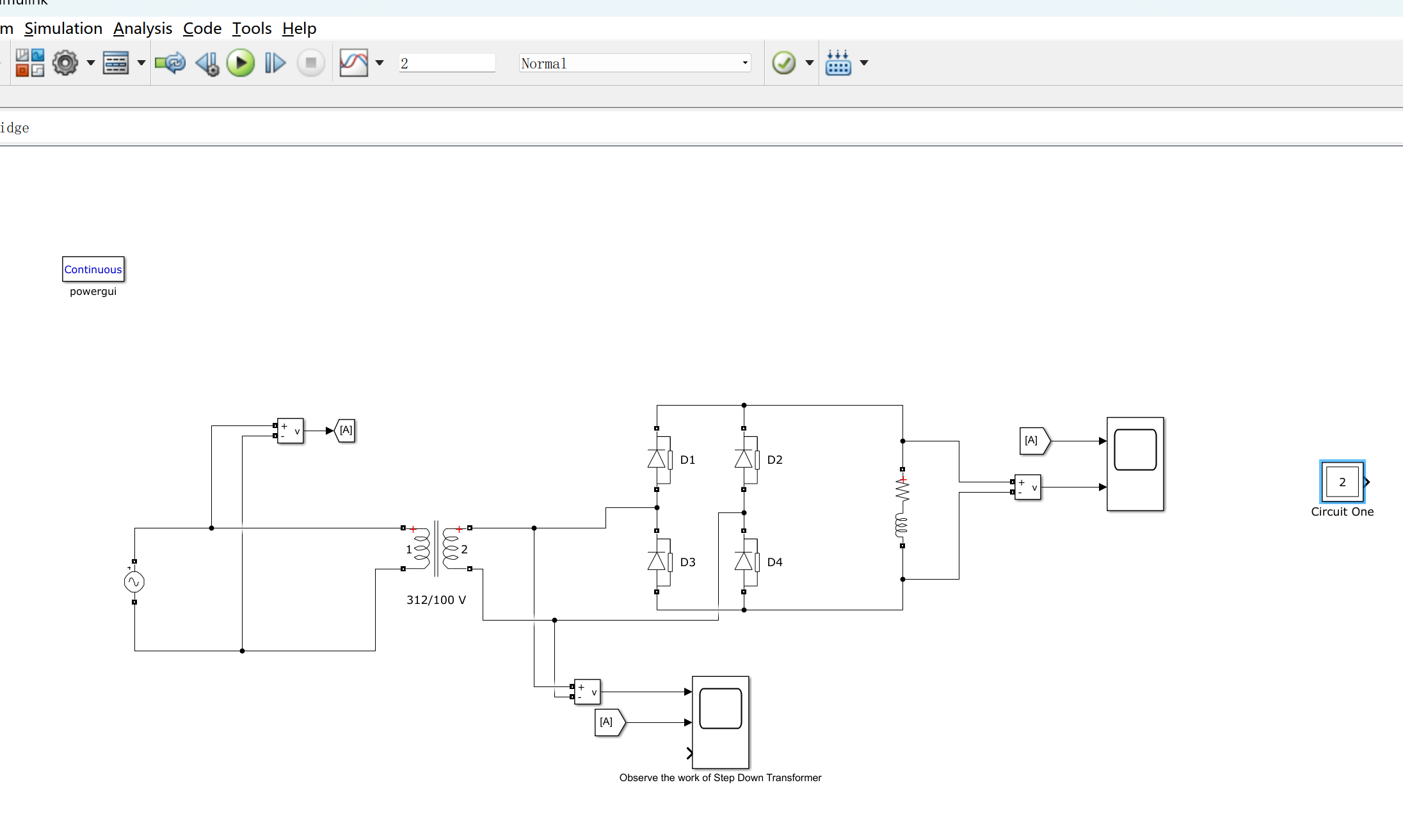The height and width of the screenshot is (840, 1403).
Task: Click the Update Diagram icon
Action: [170, 63]
